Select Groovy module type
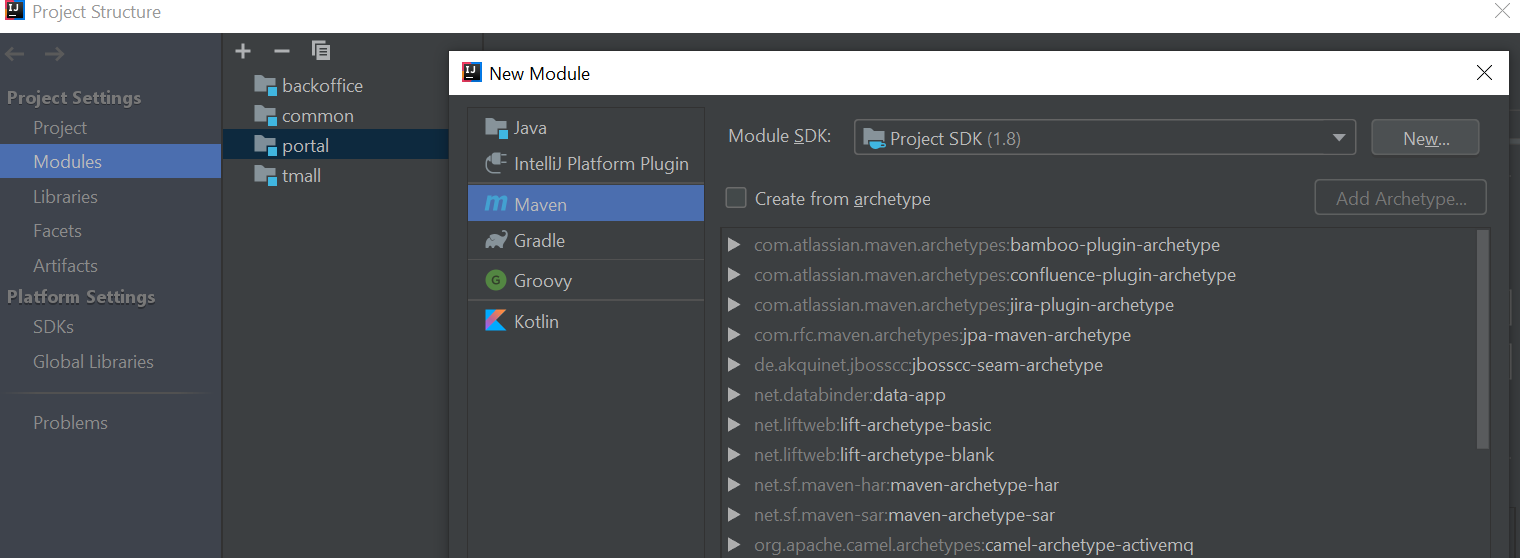The width and height of the screenshot is (1520, 558). click(x=586, y=281)
